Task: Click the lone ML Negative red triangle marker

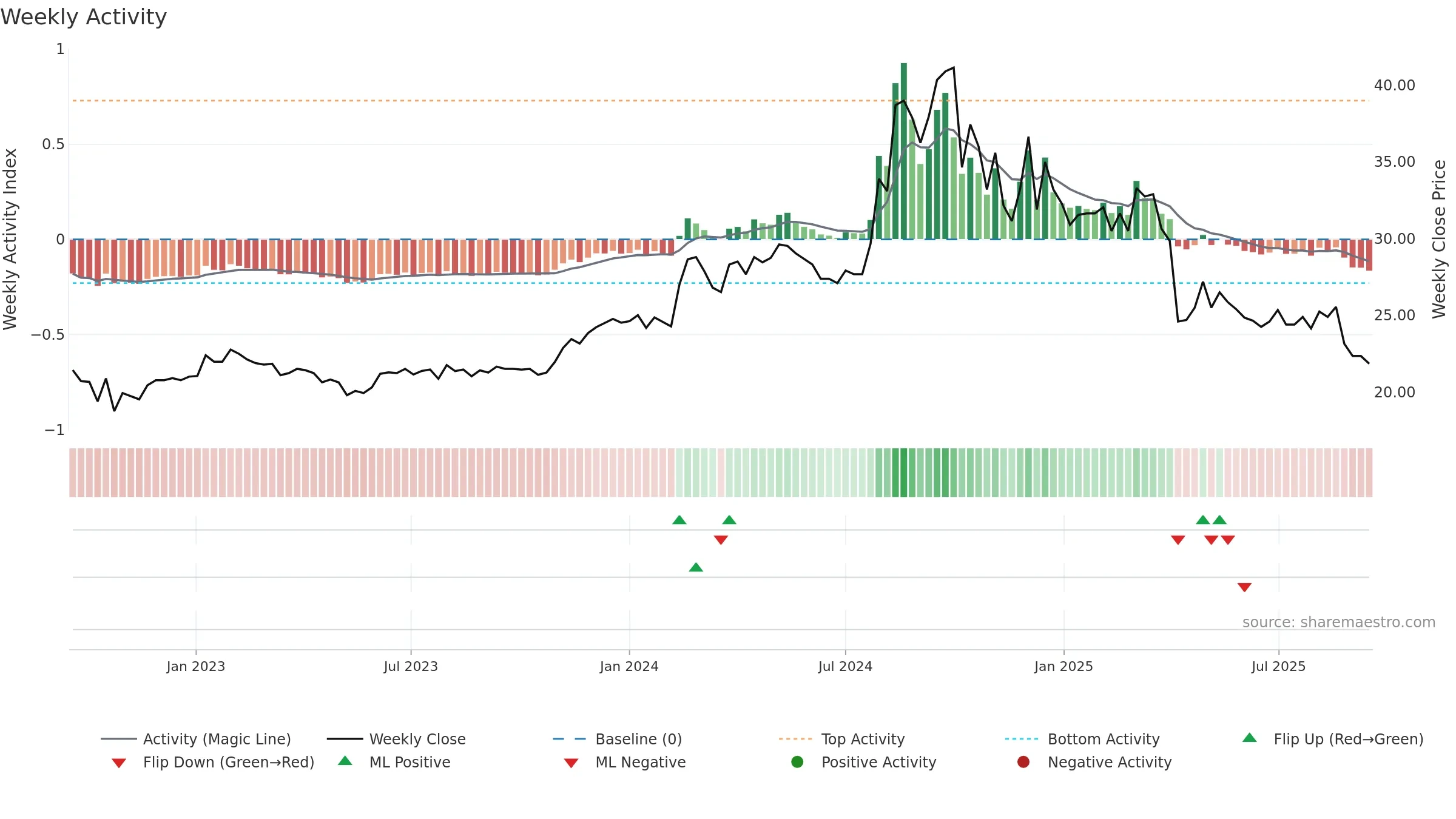Action: (x=1244, y=587)
